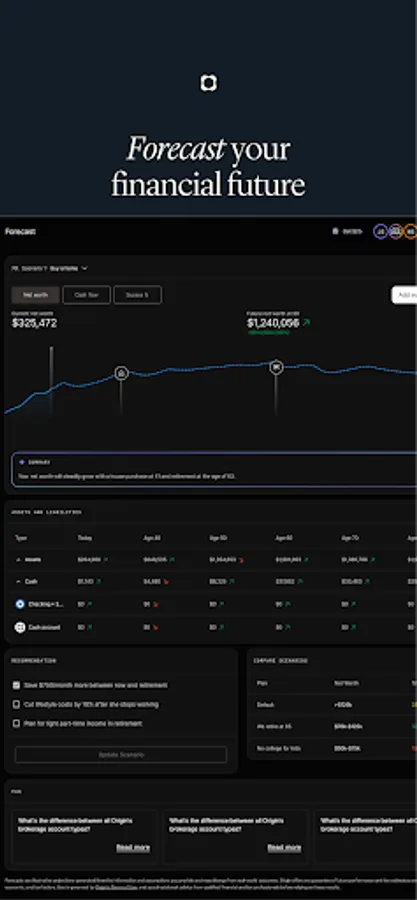The image size is (417, 900).
Task: Click the house milestone marker on the chart
Action: [x=121, y=374]
